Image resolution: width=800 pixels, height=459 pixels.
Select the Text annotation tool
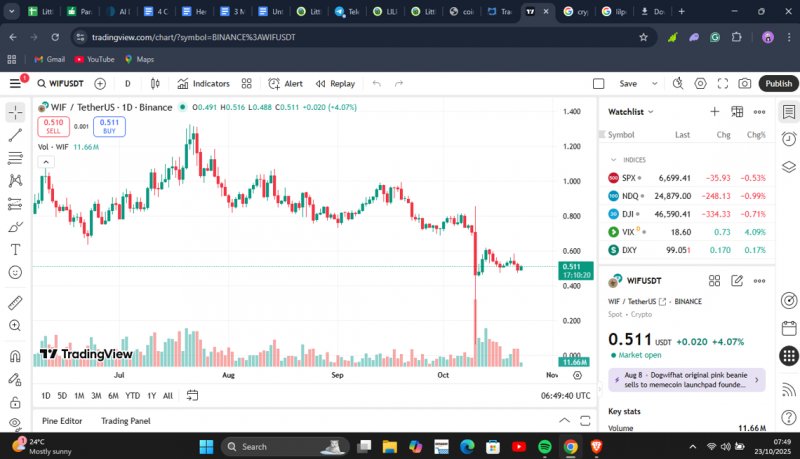15,249
